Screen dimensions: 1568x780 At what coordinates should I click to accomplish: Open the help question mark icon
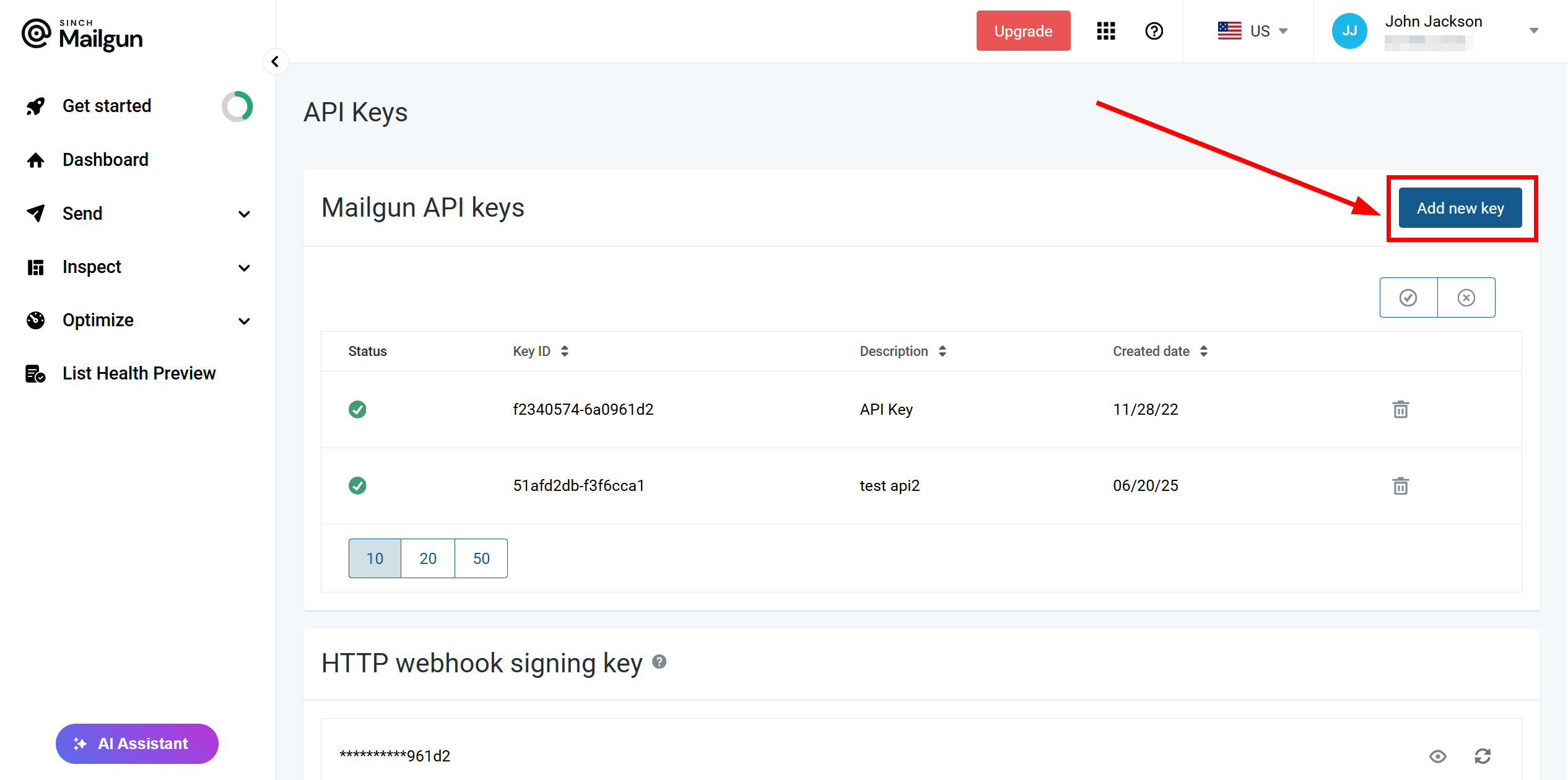pos(1154,31)
